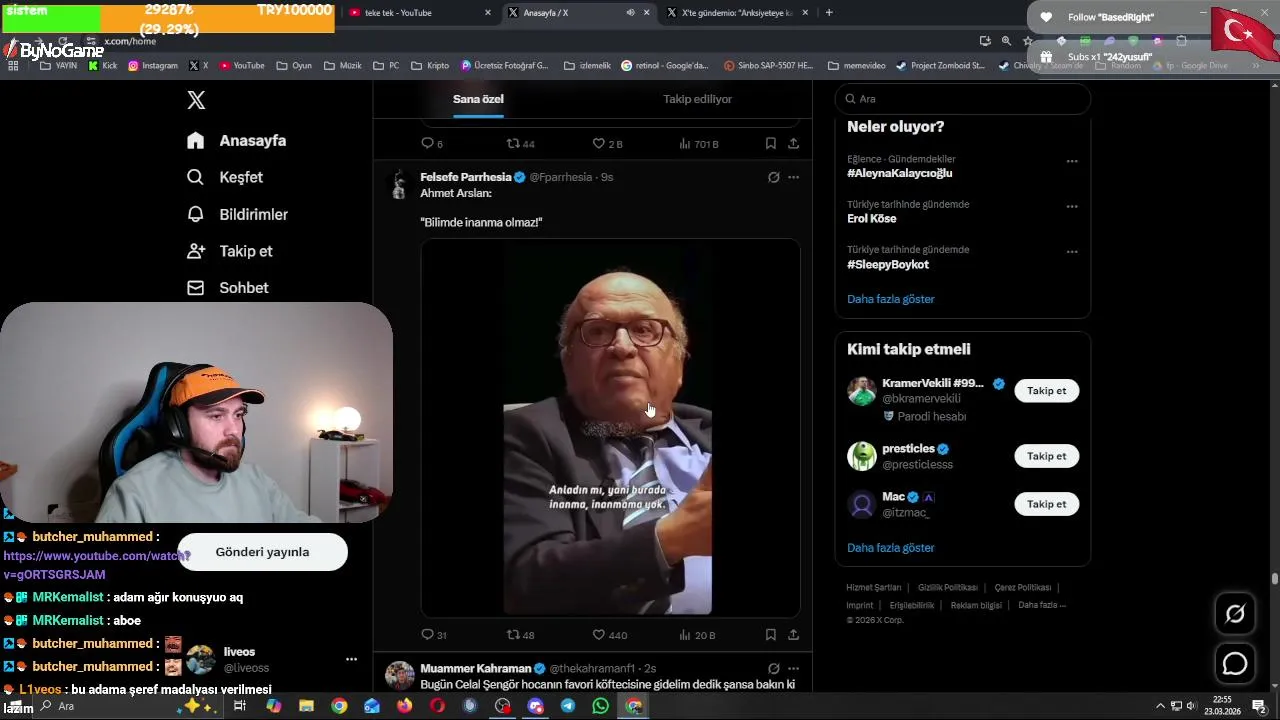Open WhatsApp from the taskbar

[600, 706]
